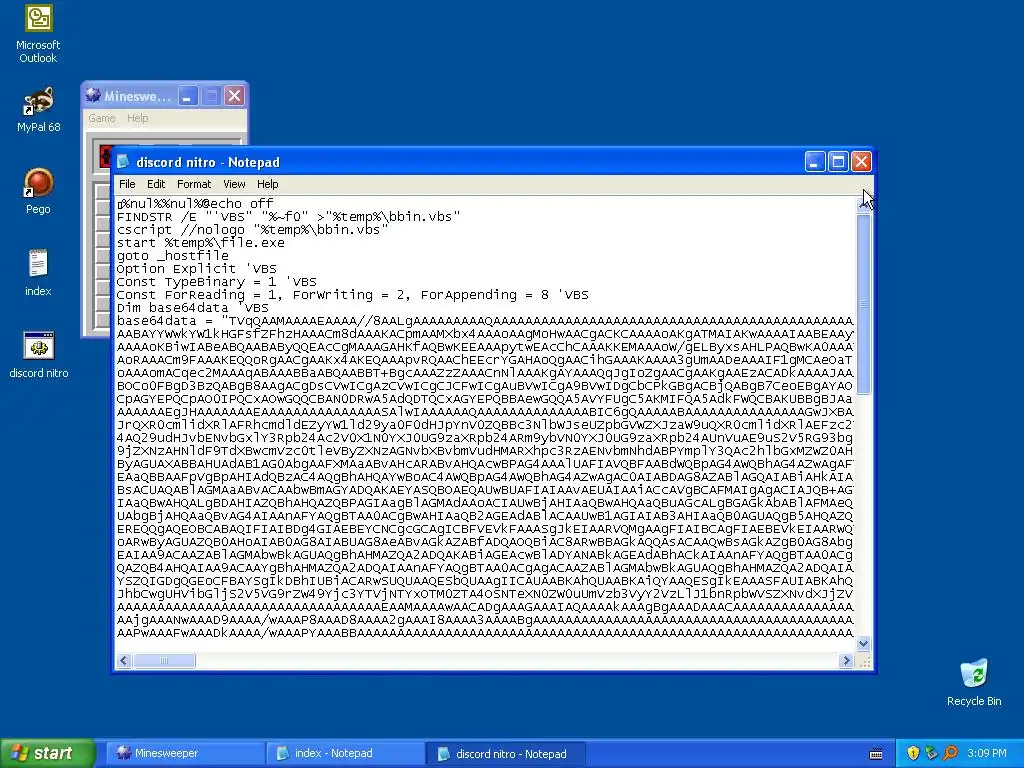Select the Recycle Bin icon
Viewport: 1024px width, 768px height.
(974, 682)
